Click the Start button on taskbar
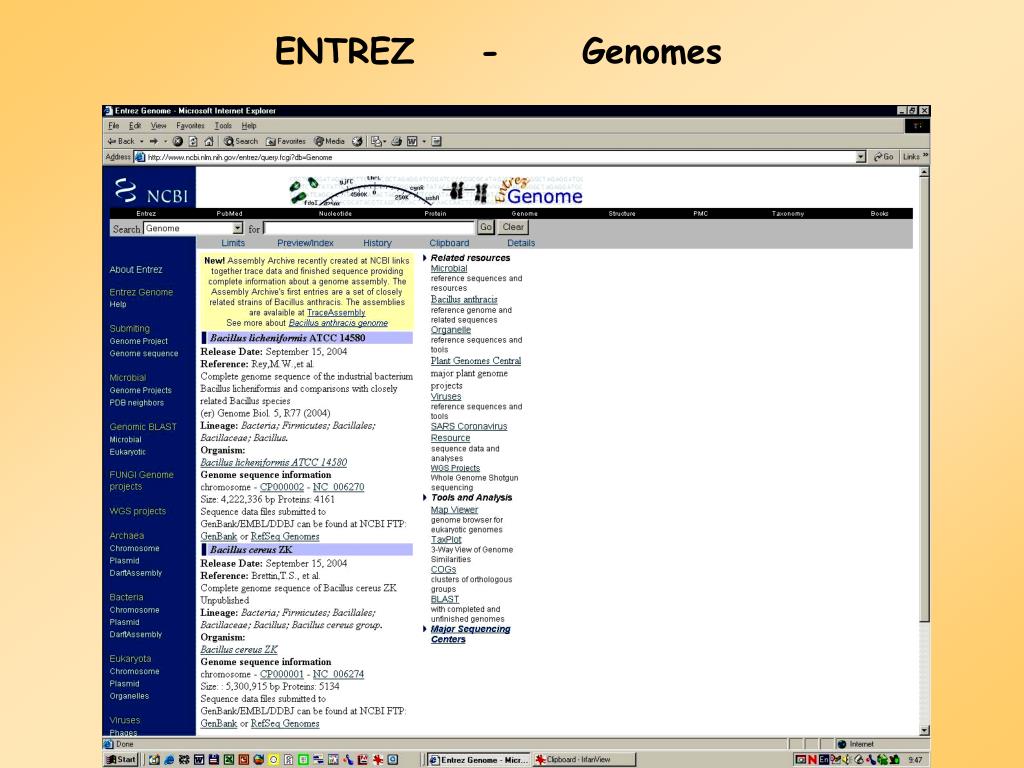This screenshot has width=1024, height=768. point(122,760)
